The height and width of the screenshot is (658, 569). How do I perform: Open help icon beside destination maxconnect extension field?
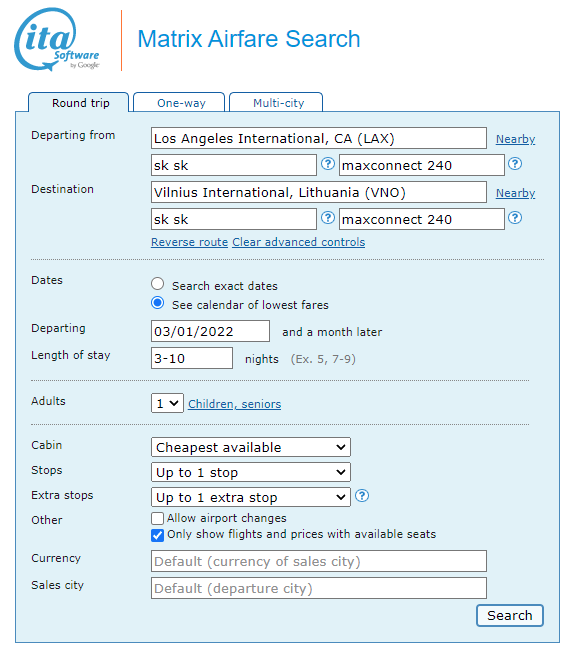click(x=515, y=218)
